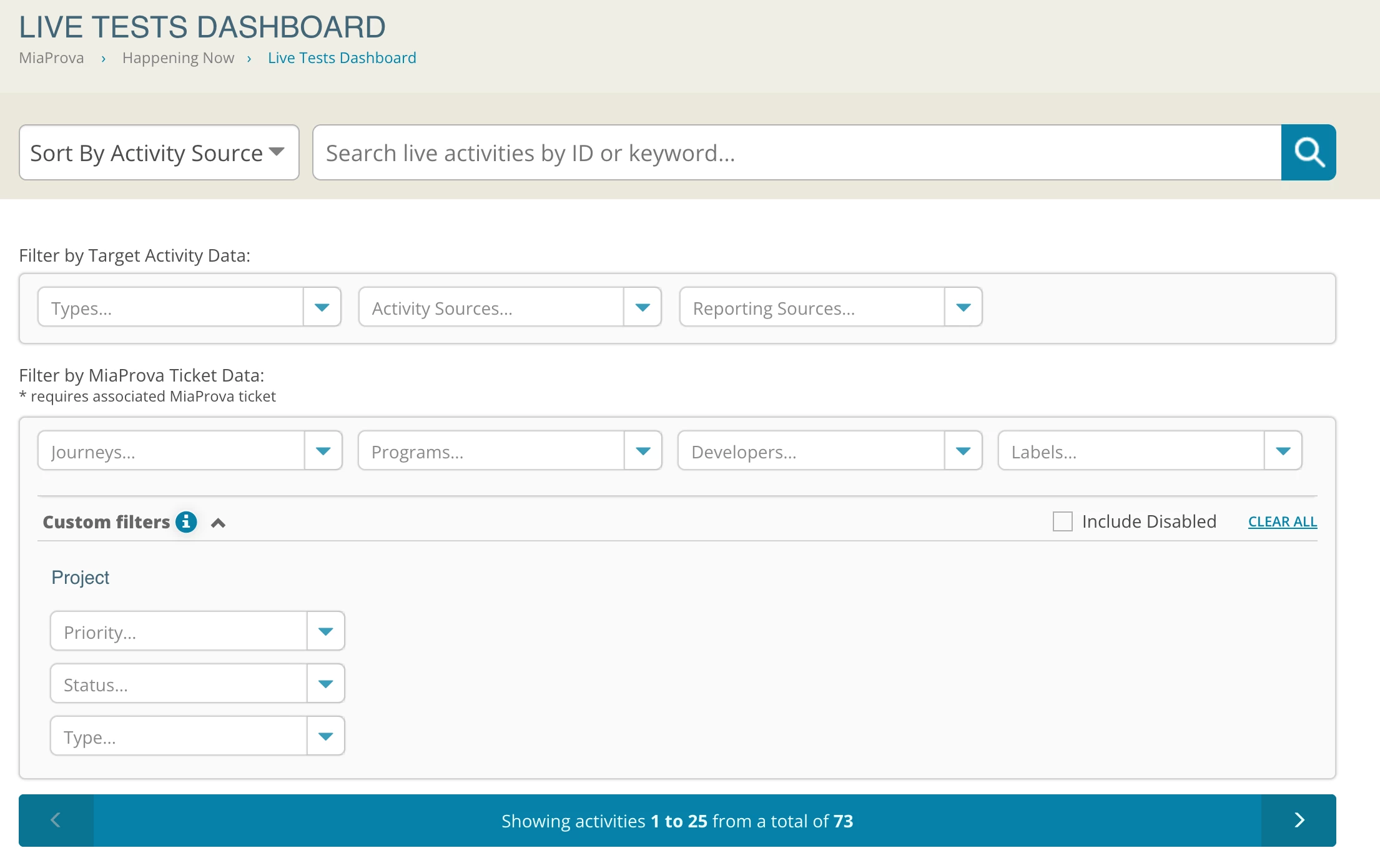Go to next page of activities
1380x868 pixels.
pos(1299,820)
